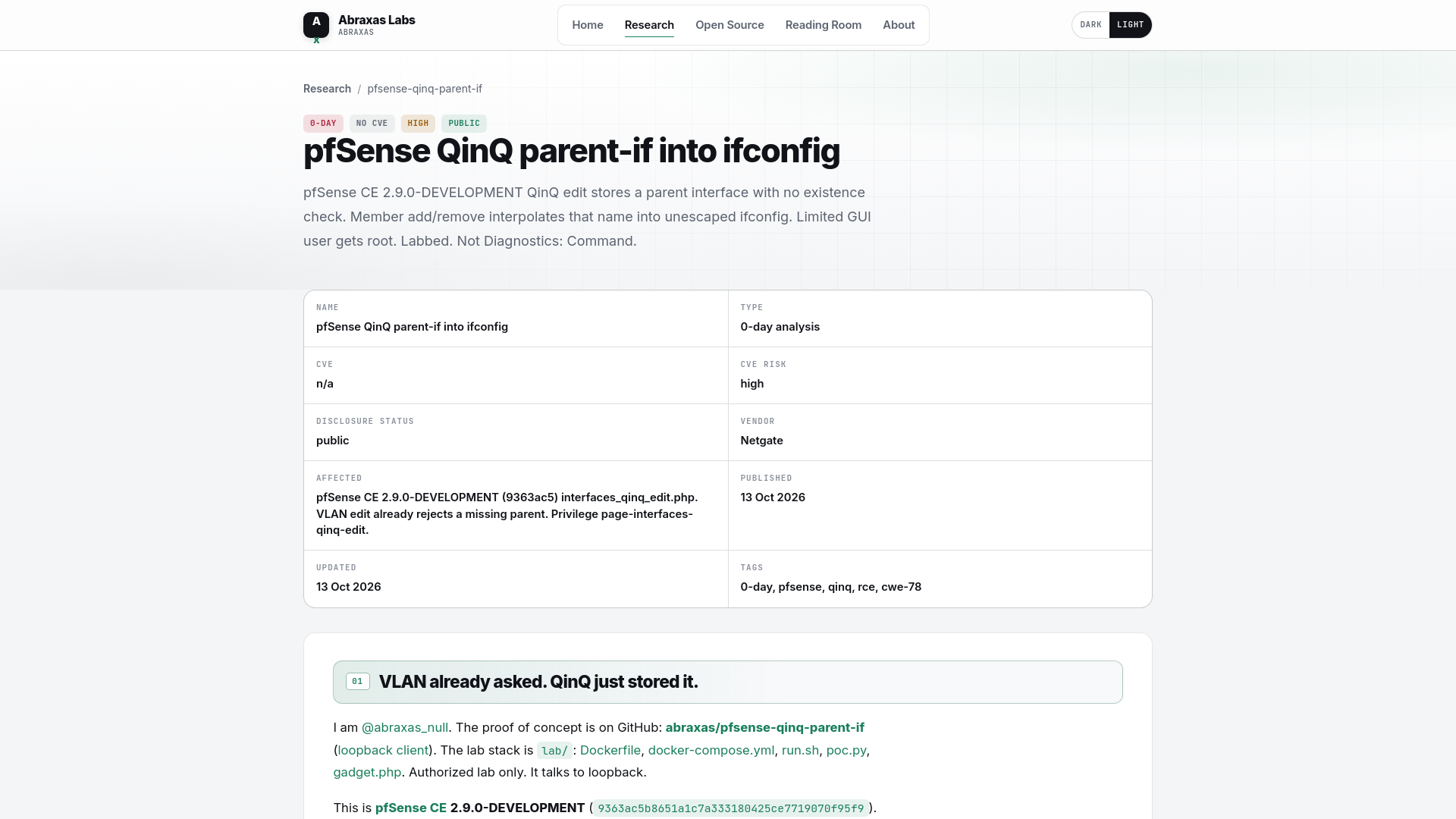This screenshot has height=819, width=1456.
Task: Click the Published date '13 Oct 2026'
Action: click(x=773, y=497)
